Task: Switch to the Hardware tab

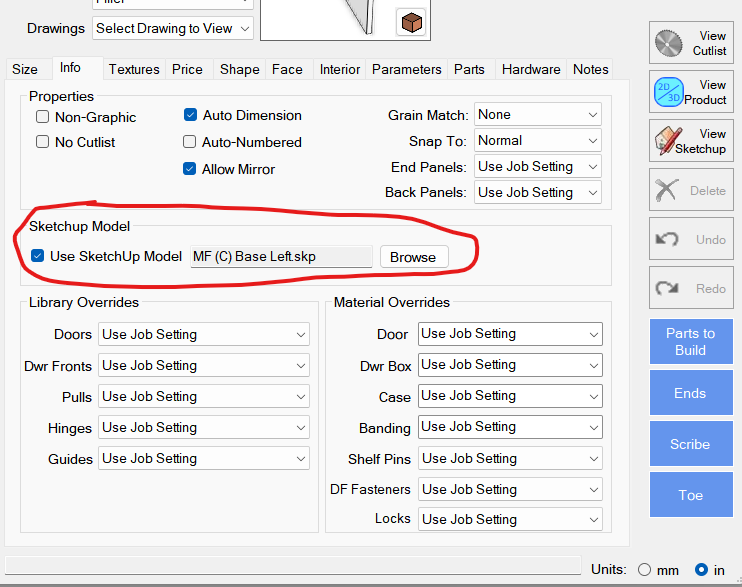Action: tap(531, 69)
